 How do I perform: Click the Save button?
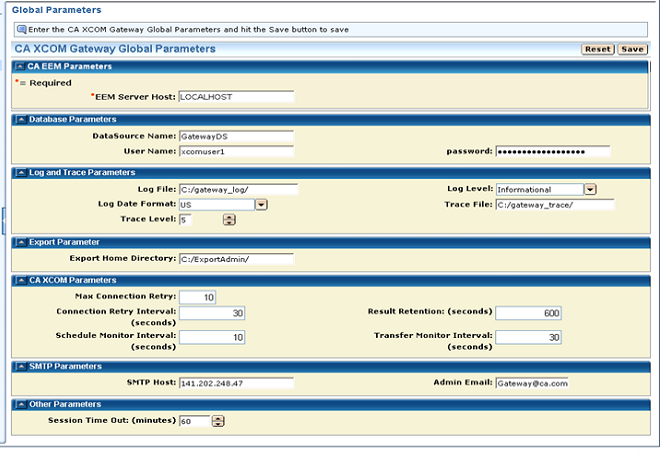pyautogui.click(x=632, y=49)
